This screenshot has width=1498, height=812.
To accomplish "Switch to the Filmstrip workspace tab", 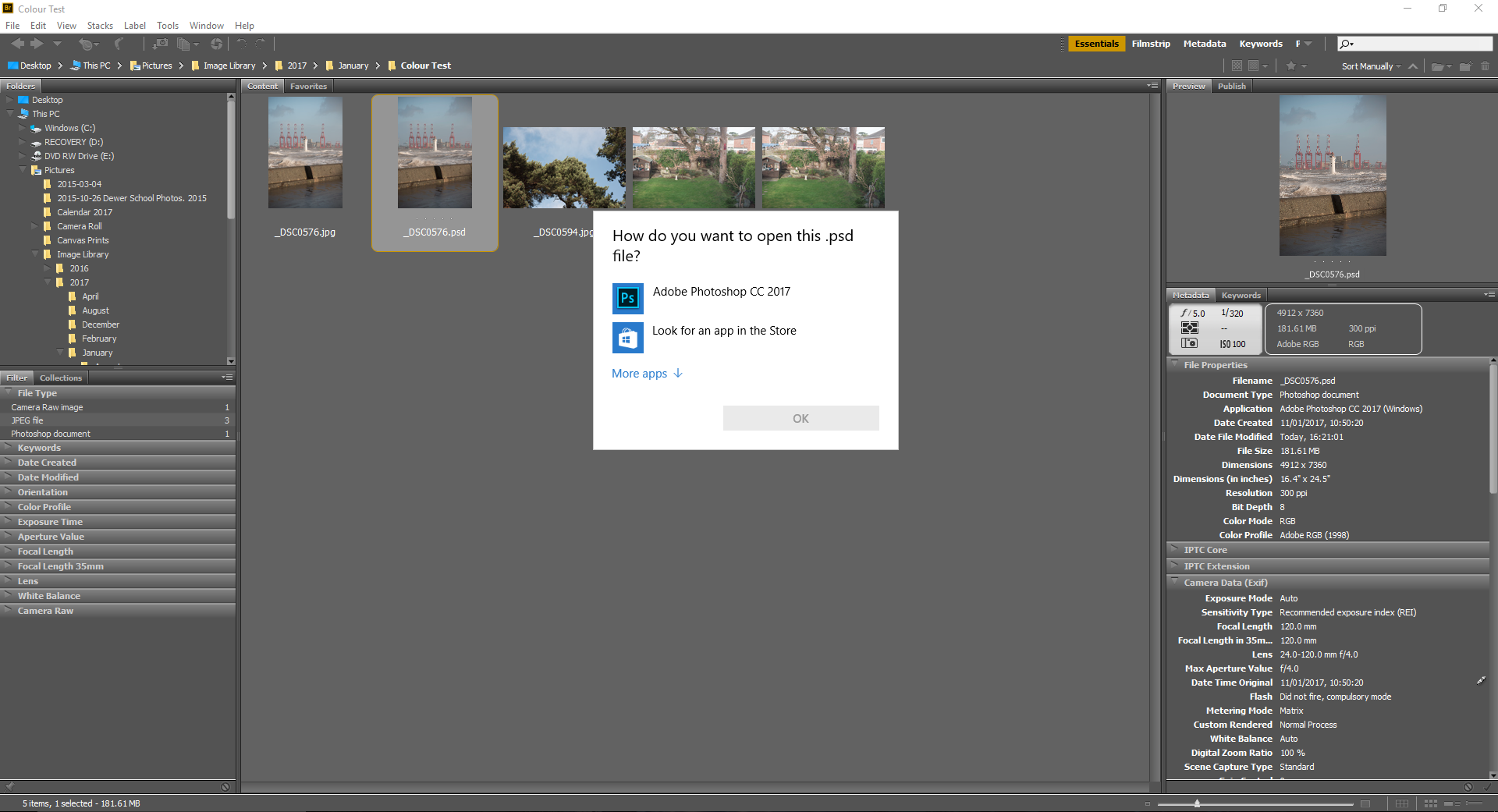I will pyautogui.click(x=1151, y=44).
